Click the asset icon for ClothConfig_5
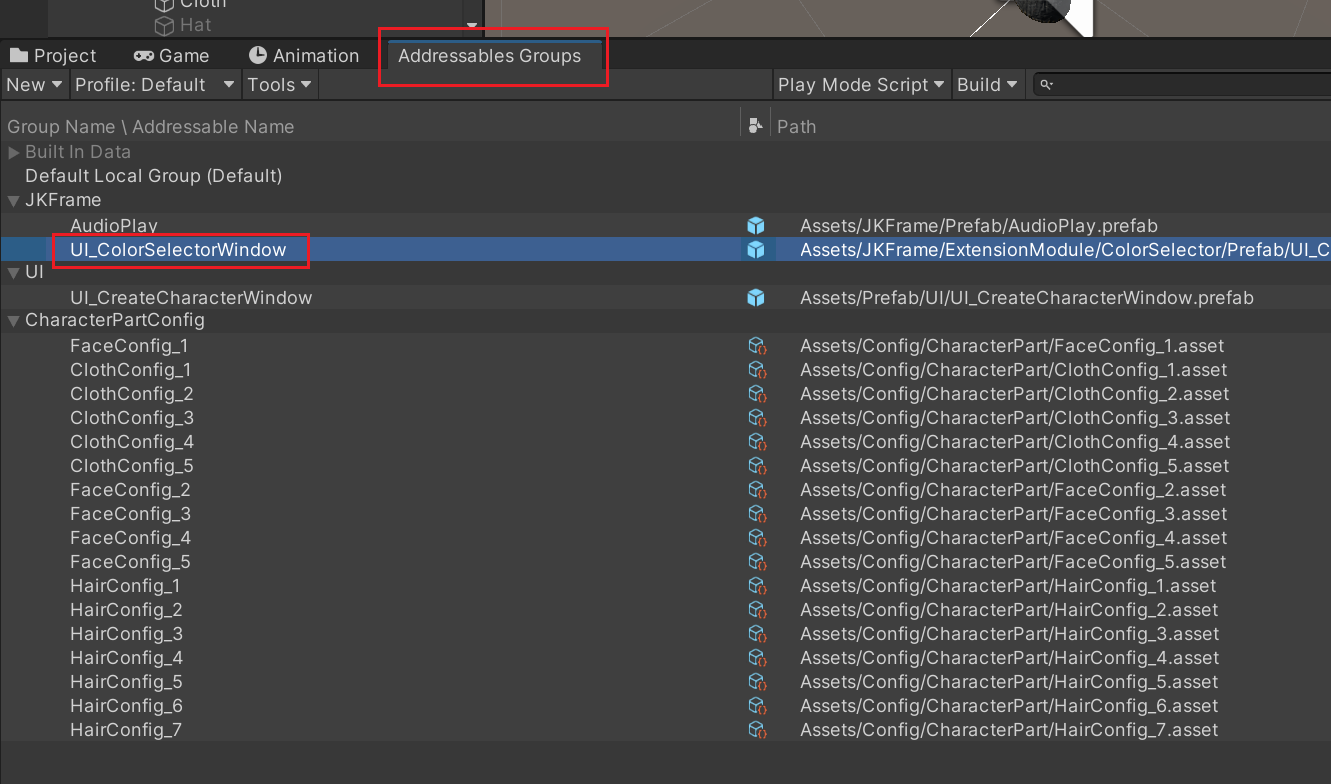Image resolution: width=1331 pixels, height=784 pixels. point(756,466)
